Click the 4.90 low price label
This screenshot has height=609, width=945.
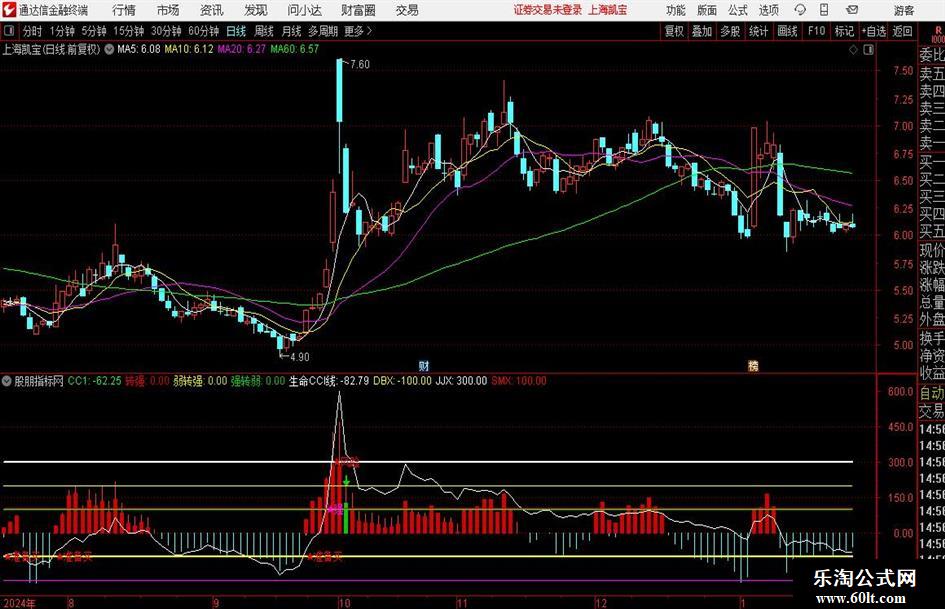(x=300, y=357)
